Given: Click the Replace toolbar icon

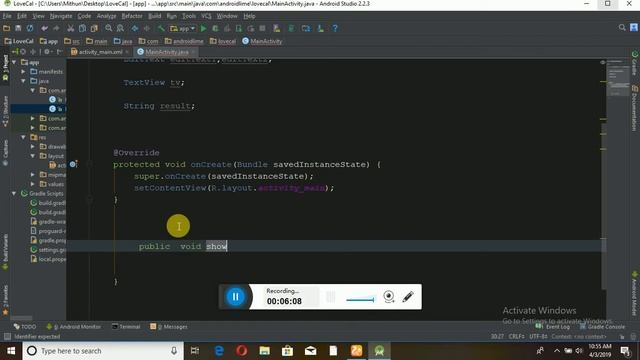Looking at the screenshot, I should point(120,28).
